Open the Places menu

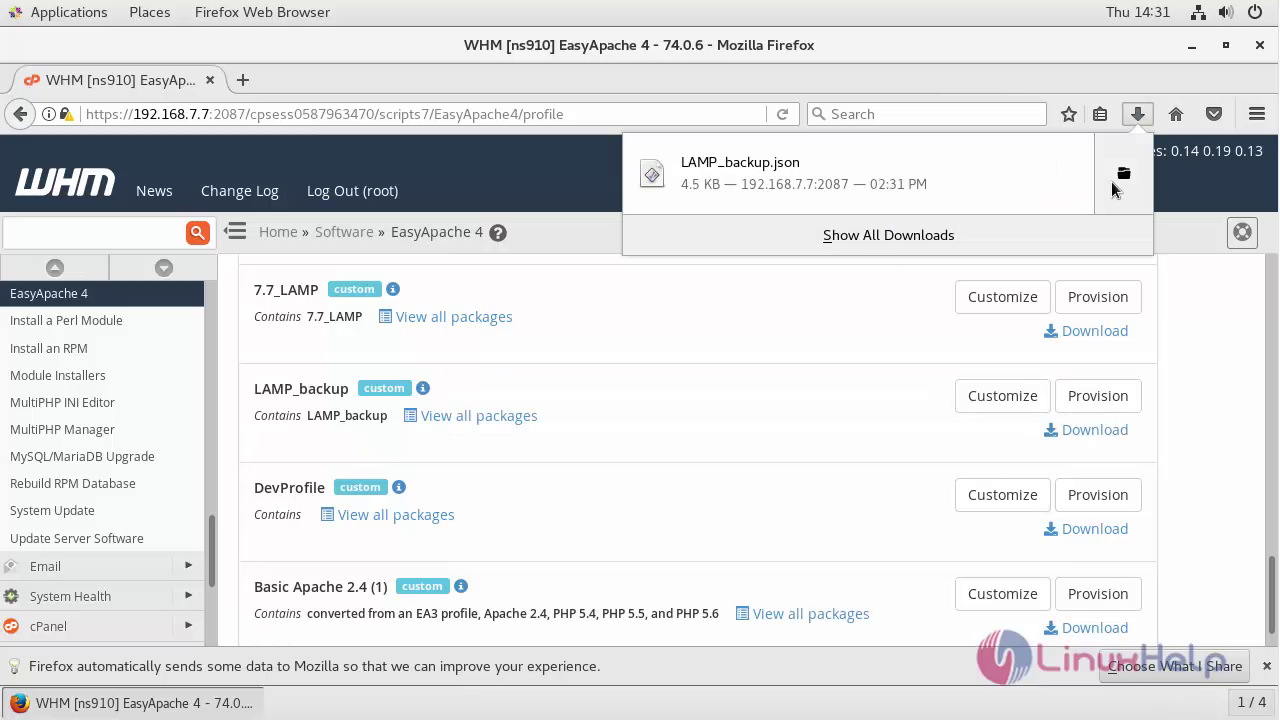[150, 12]
